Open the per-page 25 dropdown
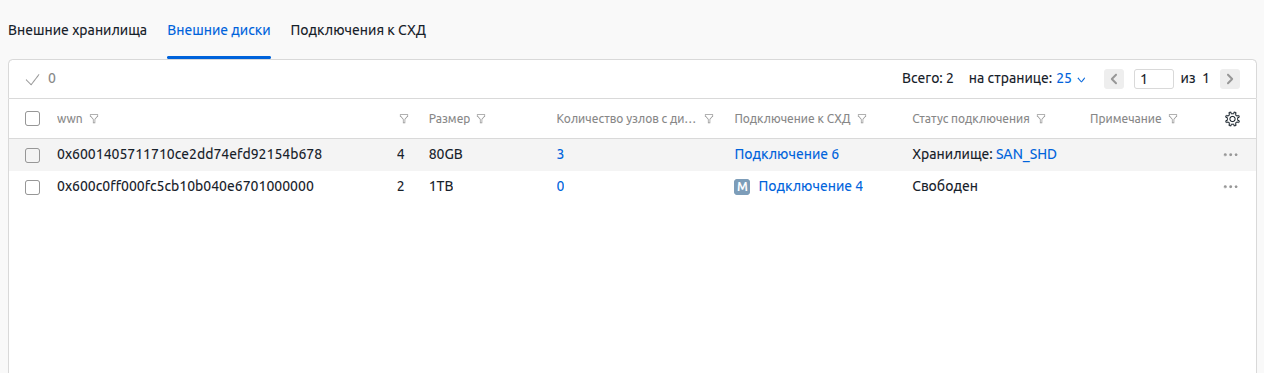1264x373 pixels. [1071, 78]
